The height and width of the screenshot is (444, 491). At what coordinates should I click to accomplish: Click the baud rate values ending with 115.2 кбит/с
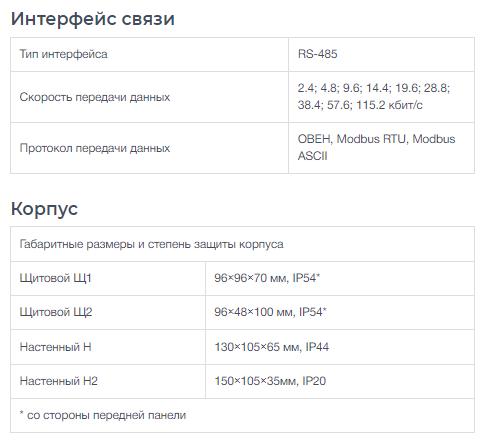click(x=374, y=97)
